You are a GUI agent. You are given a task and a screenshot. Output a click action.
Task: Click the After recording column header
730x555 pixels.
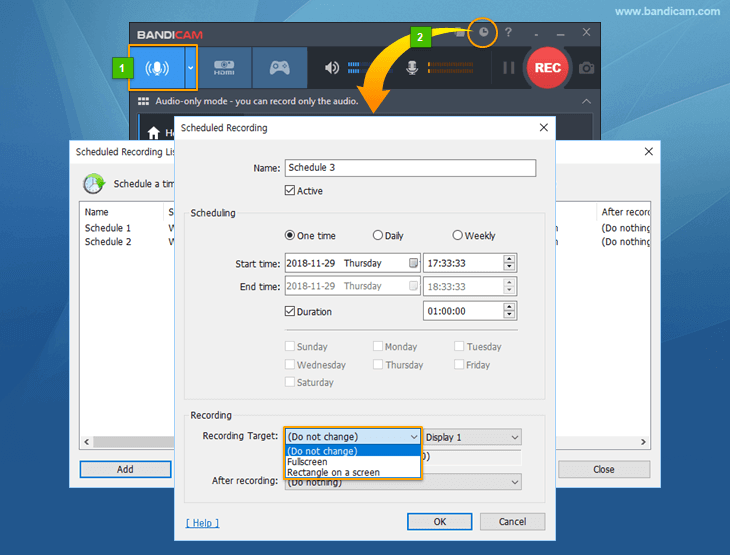[x=625, y=212]
